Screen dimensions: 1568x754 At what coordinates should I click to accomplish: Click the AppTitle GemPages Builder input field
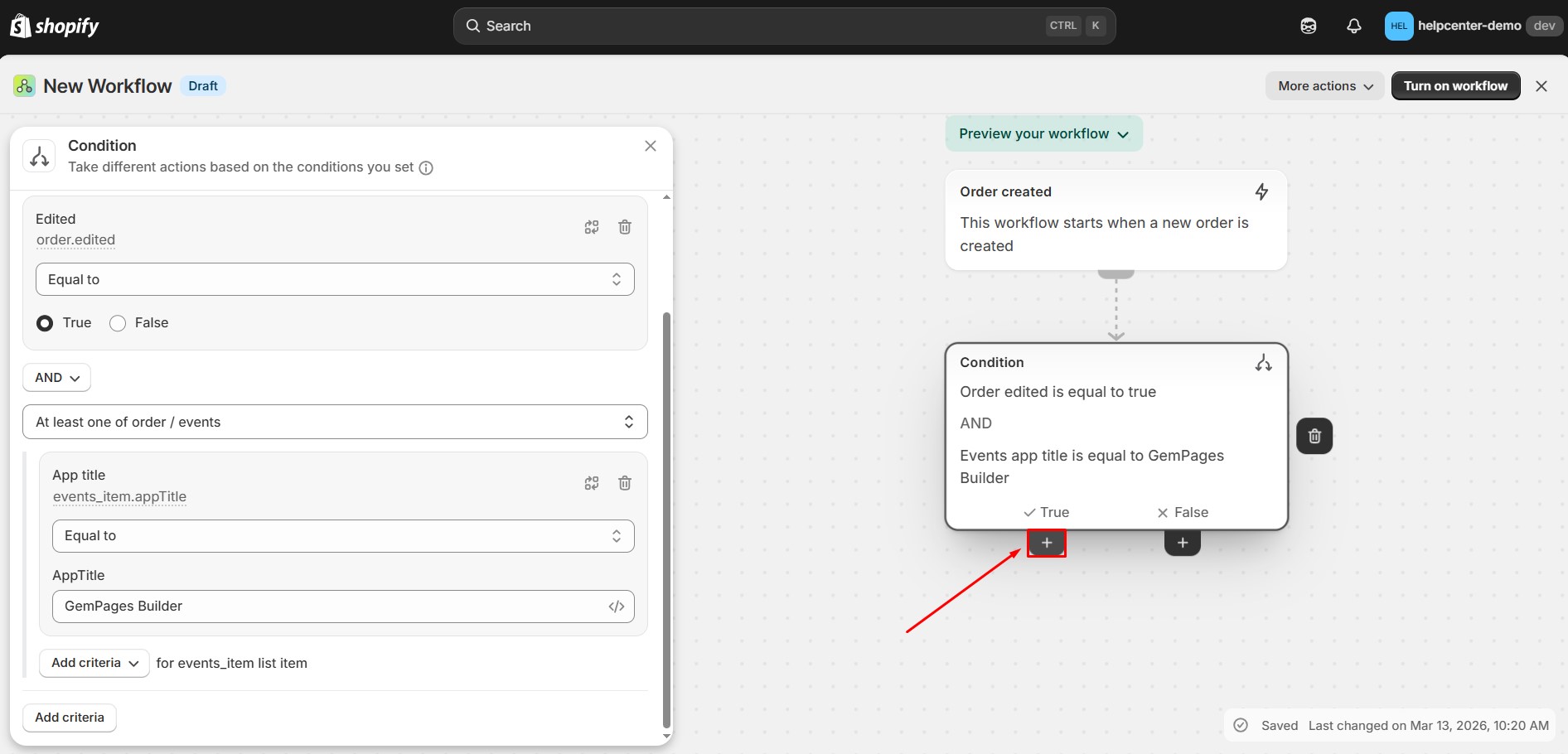327,607
